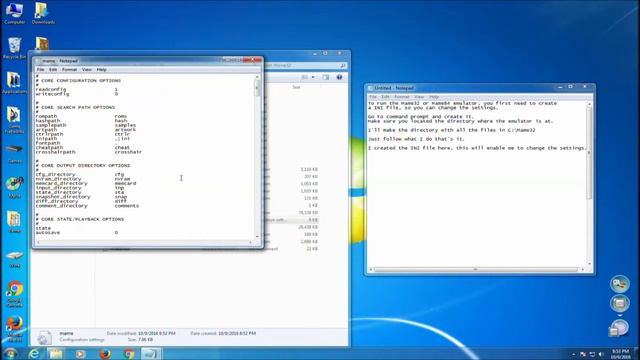Launch Chrome from the taskbar
The image size is (640, 360).
129,354
